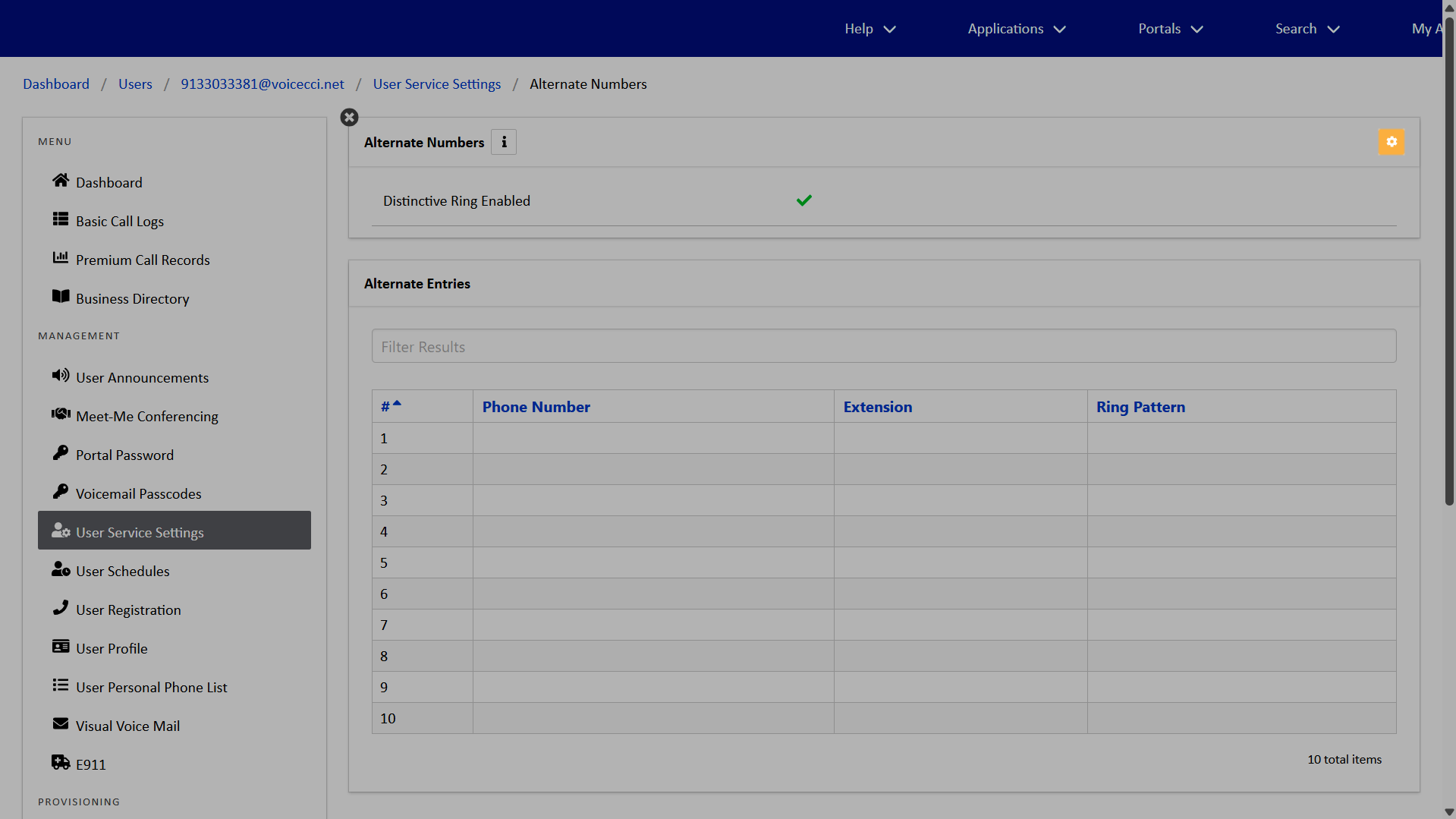Close the panel with the X icon
The image size is (1456, 819).
(x=349, y=118)
